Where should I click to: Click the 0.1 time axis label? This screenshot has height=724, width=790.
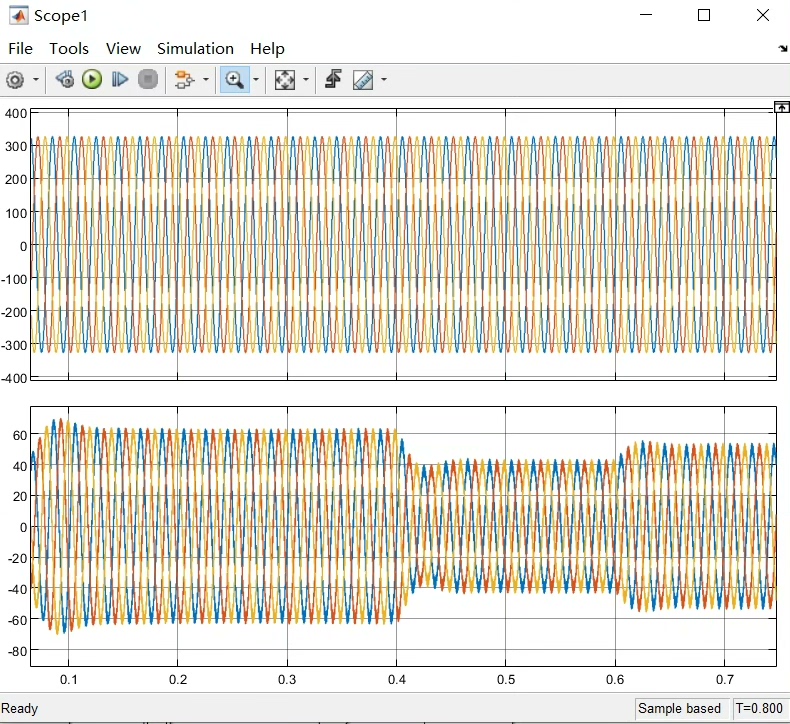69,680
